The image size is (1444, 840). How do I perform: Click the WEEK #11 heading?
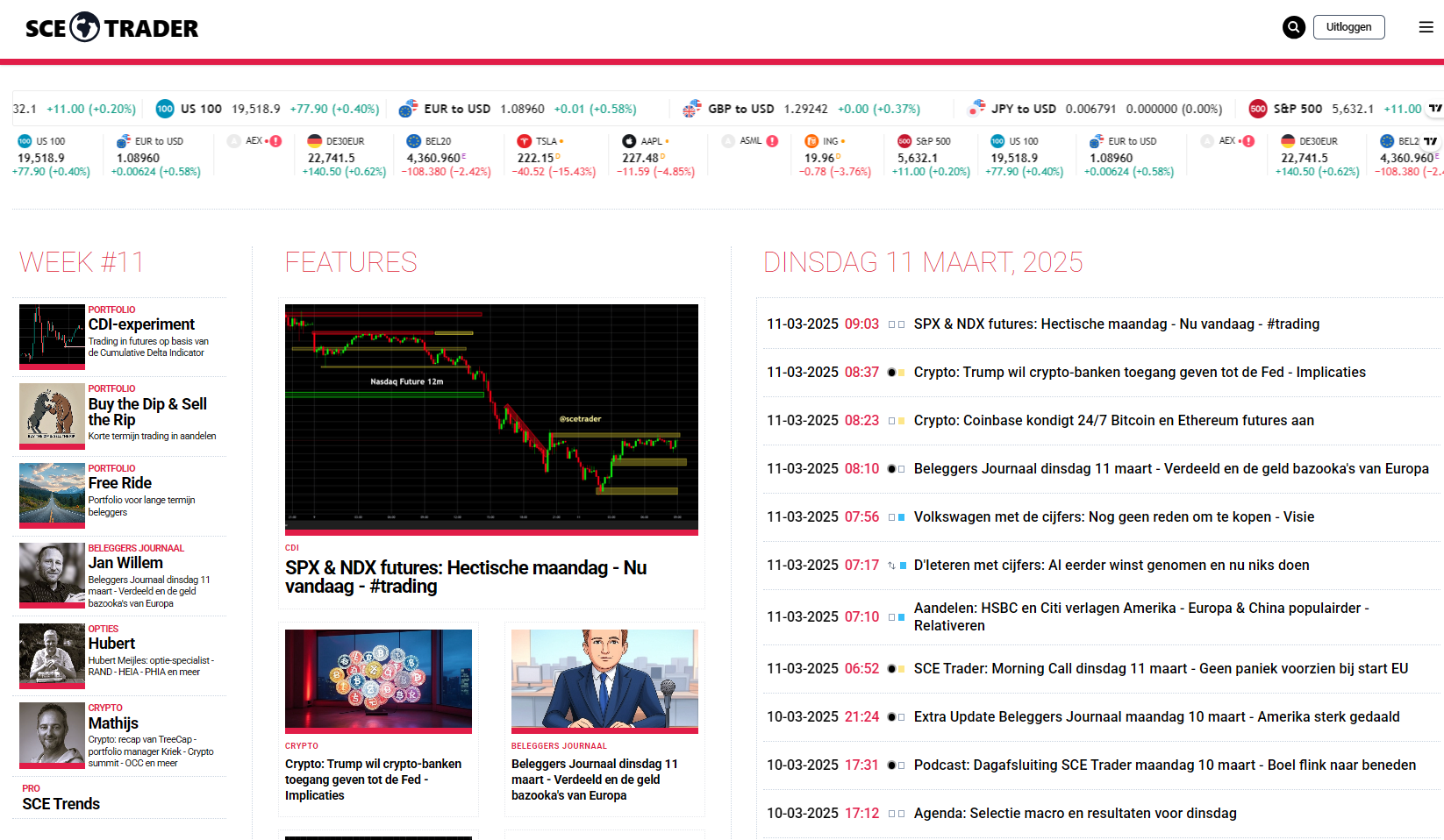(x=82, y=262)
